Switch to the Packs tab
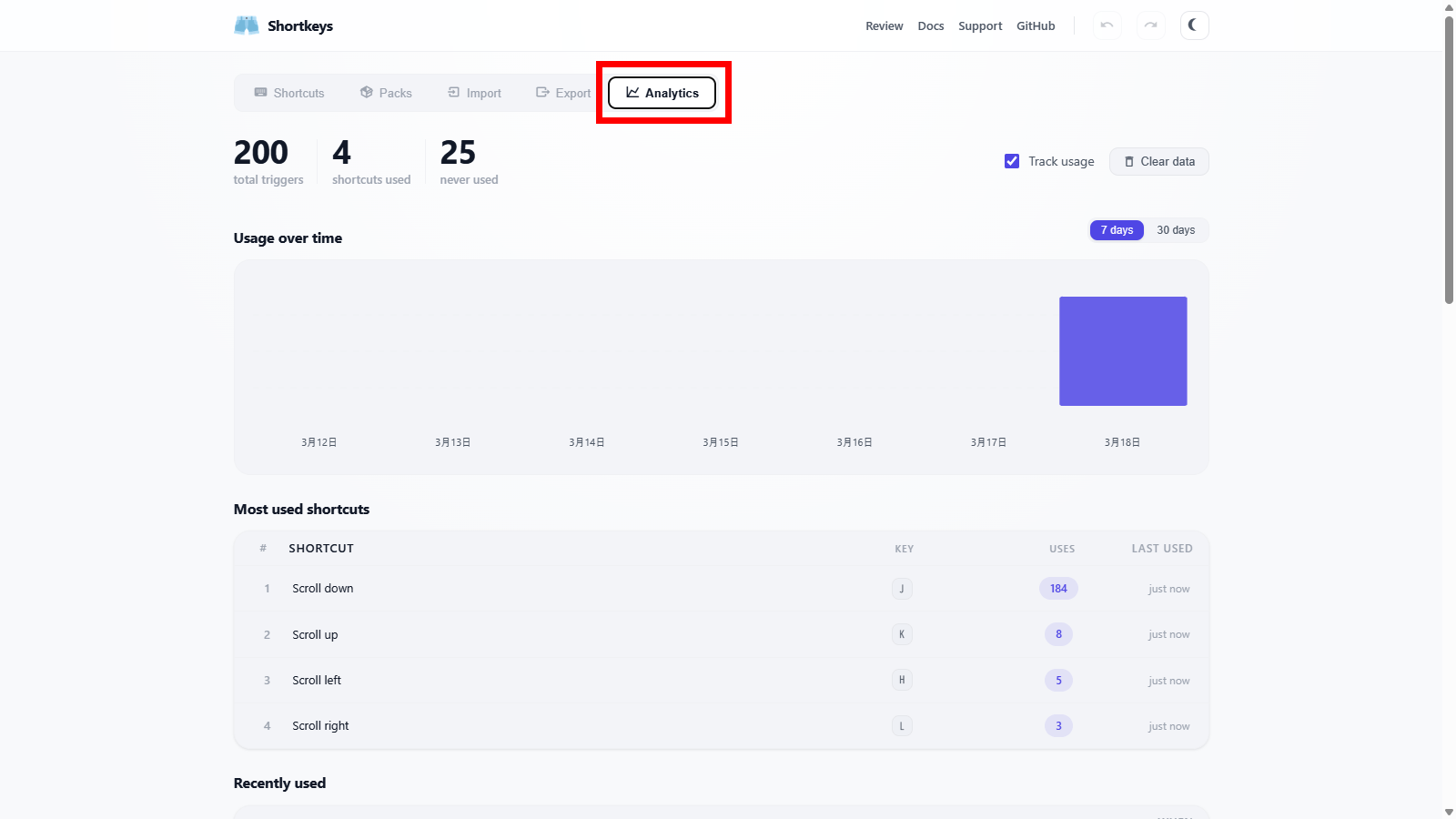The image size is (1456, 819). pyautogui.click(x=386, y=93)
